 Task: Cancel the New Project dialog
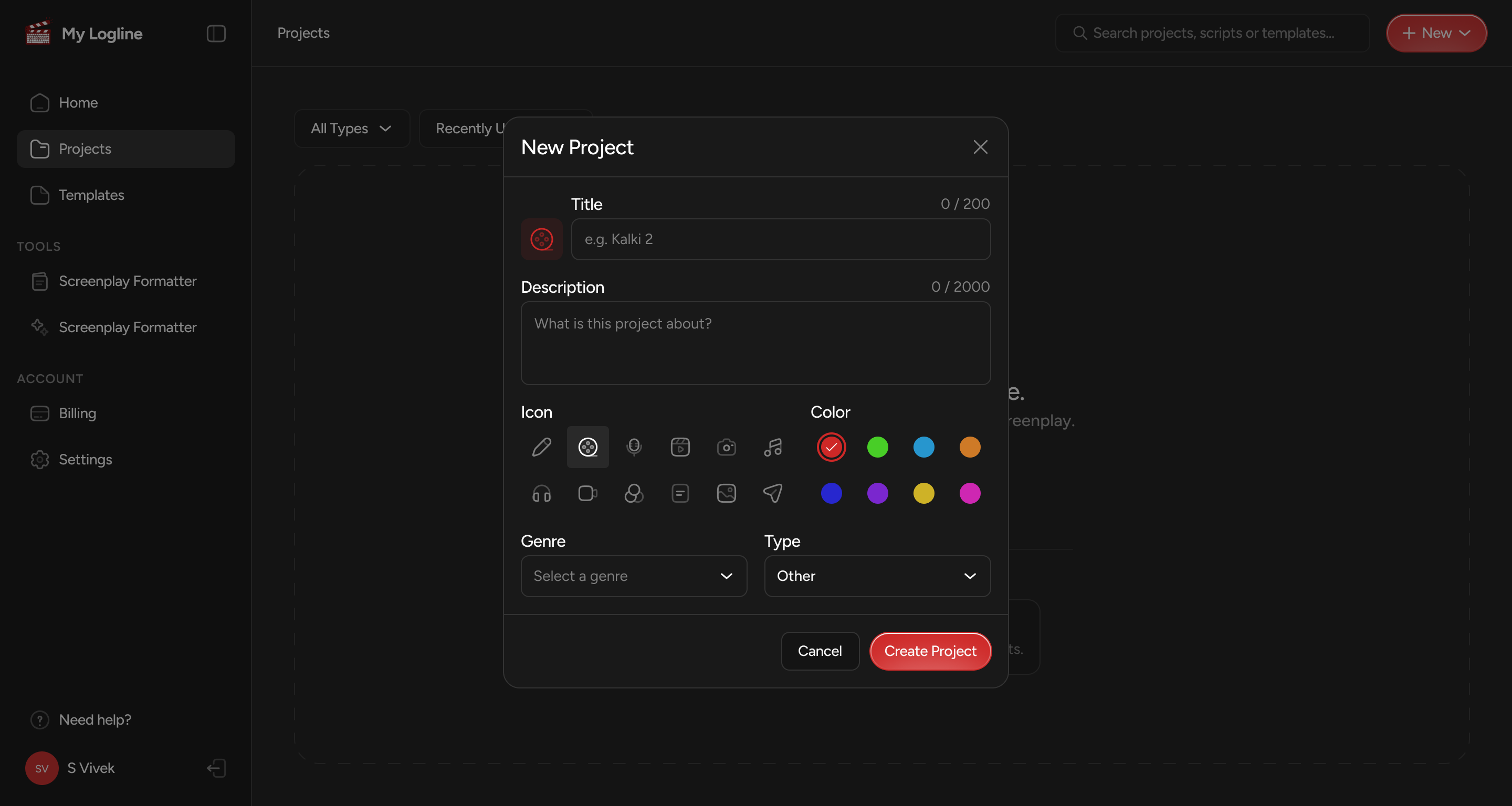(820, 651)
